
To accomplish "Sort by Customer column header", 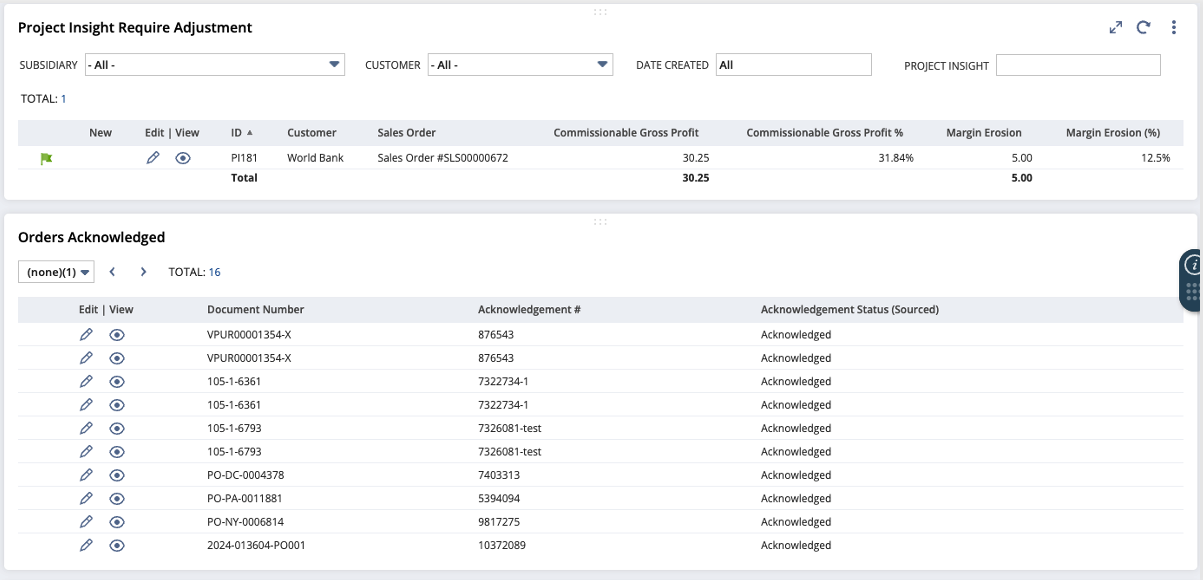I will tap(312, 132).
